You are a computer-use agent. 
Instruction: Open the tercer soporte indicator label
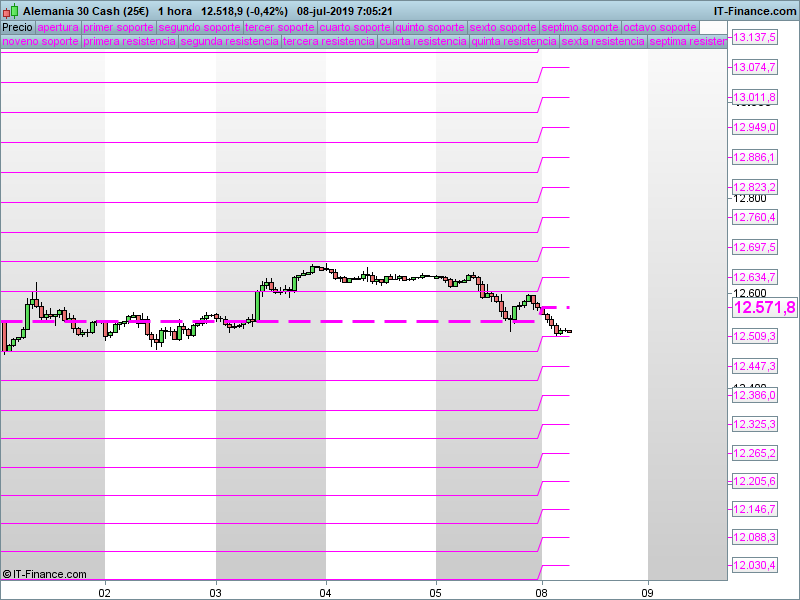(279, 27)
